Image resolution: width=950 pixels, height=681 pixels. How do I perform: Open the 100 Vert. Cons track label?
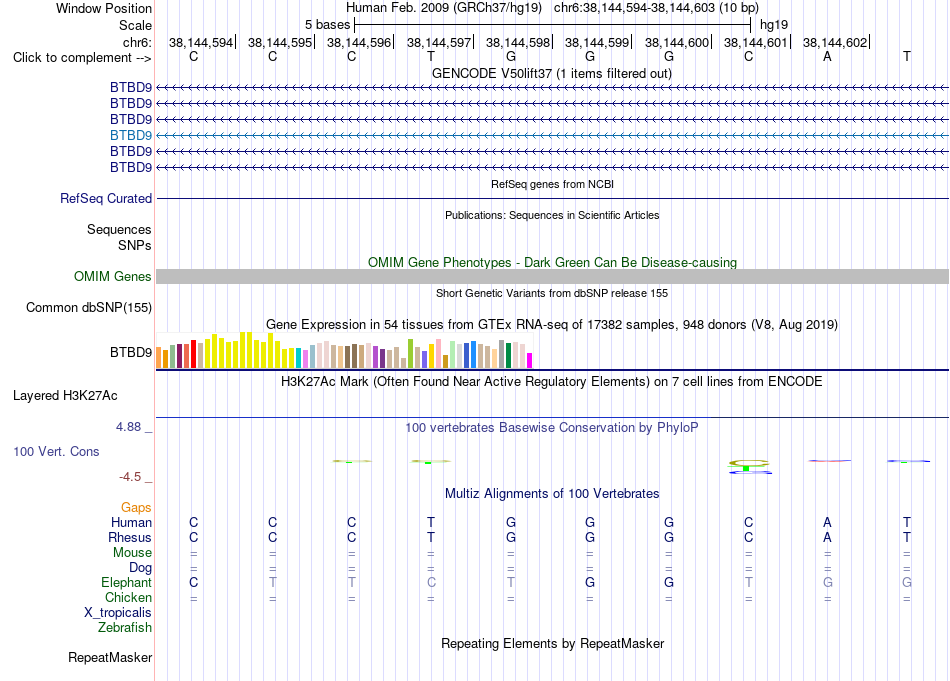(x=56, y=451)
